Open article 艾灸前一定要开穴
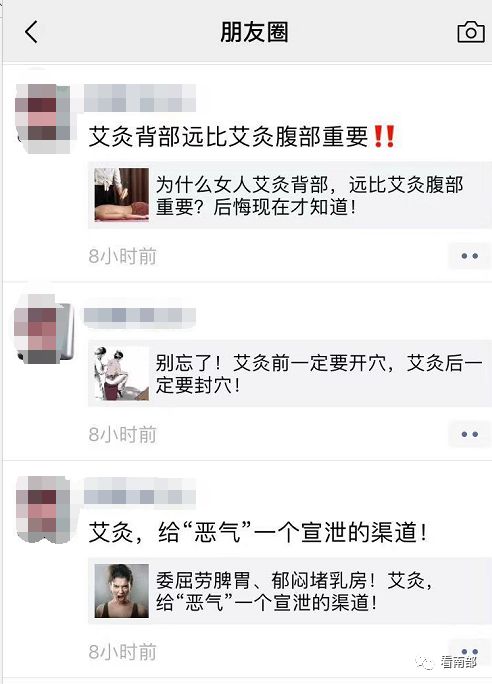492x684 pixels. (290, 373)
